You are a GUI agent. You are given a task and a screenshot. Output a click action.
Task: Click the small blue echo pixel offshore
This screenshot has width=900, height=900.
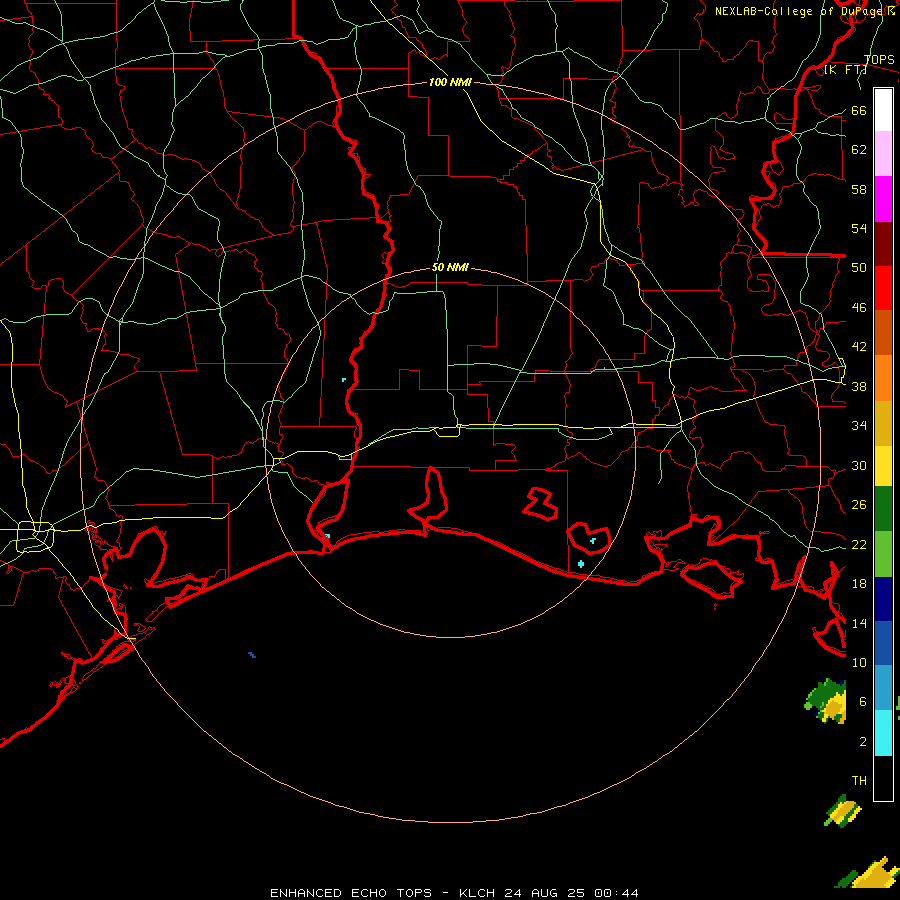coord(251,654)
